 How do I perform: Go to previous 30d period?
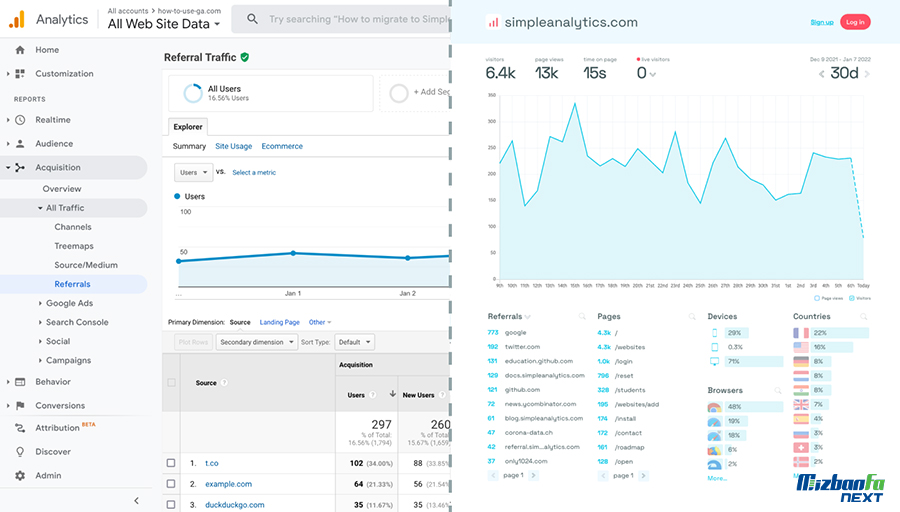tap(821, 73)
